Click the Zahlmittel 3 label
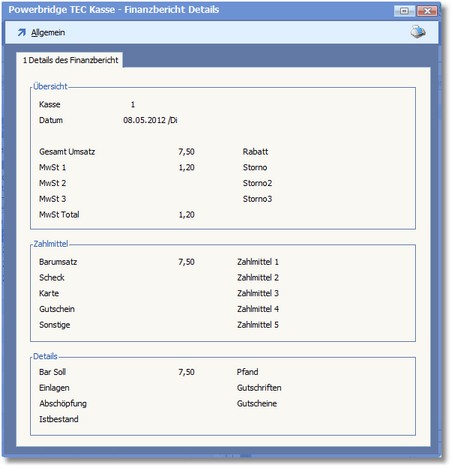Image resolution: width=452 pixels, height=468 pixels. 258,293
